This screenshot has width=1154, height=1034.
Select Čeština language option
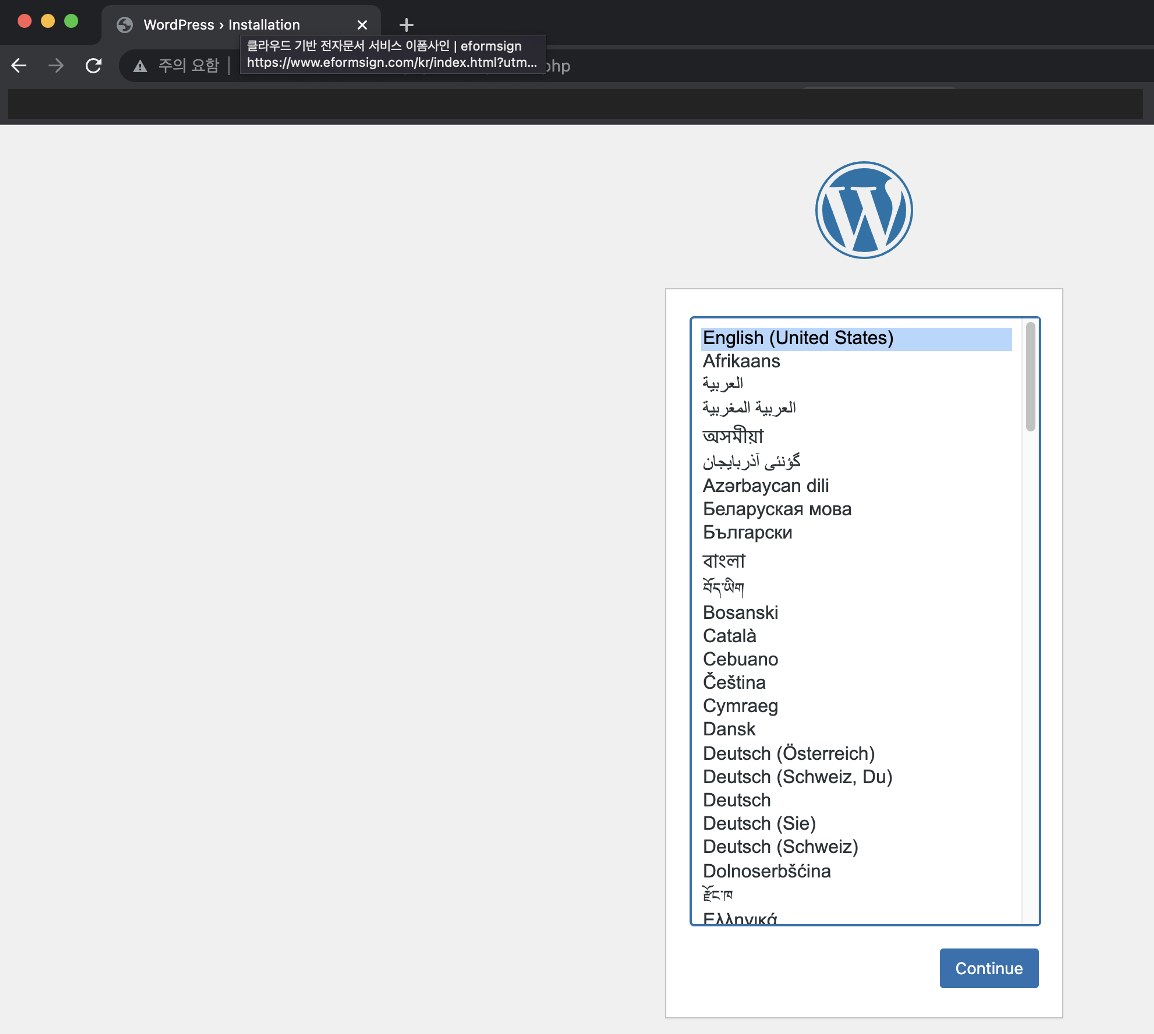857,682
